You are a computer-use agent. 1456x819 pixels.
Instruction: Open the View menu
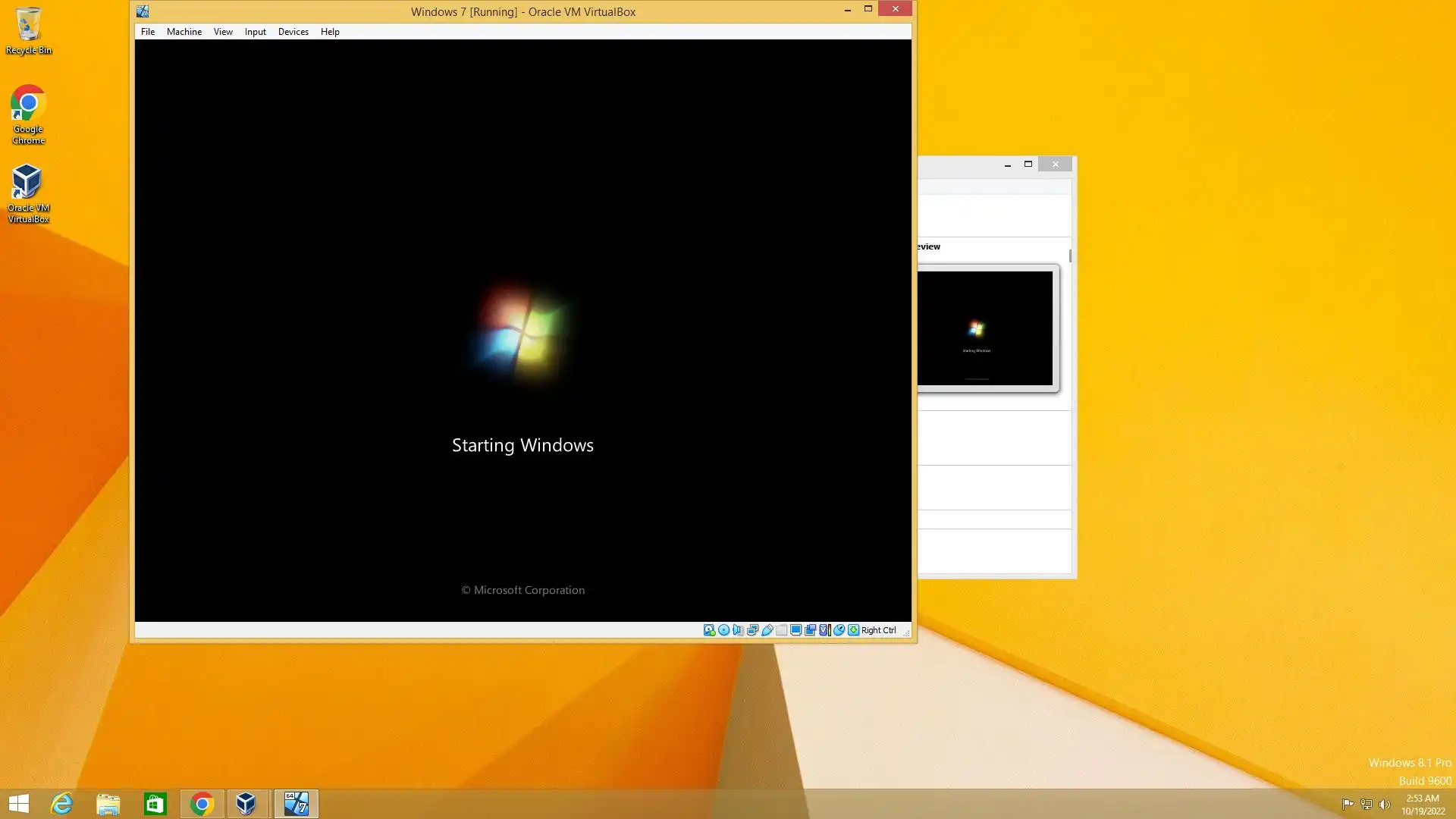coord(222,32)
